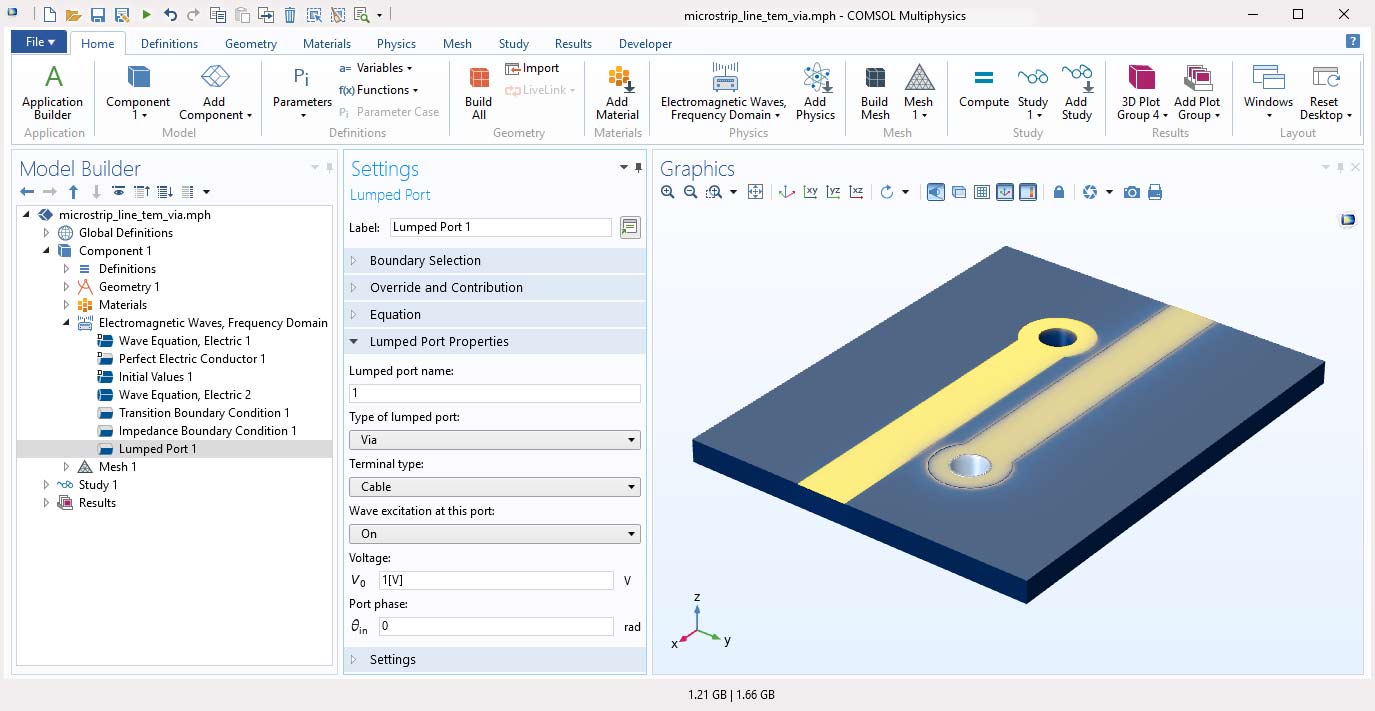The width and height of the screenshot is (1375, 711).
Task: Toggle the view lock icon in Graphics toolbar
Action: pos(1058,192)
